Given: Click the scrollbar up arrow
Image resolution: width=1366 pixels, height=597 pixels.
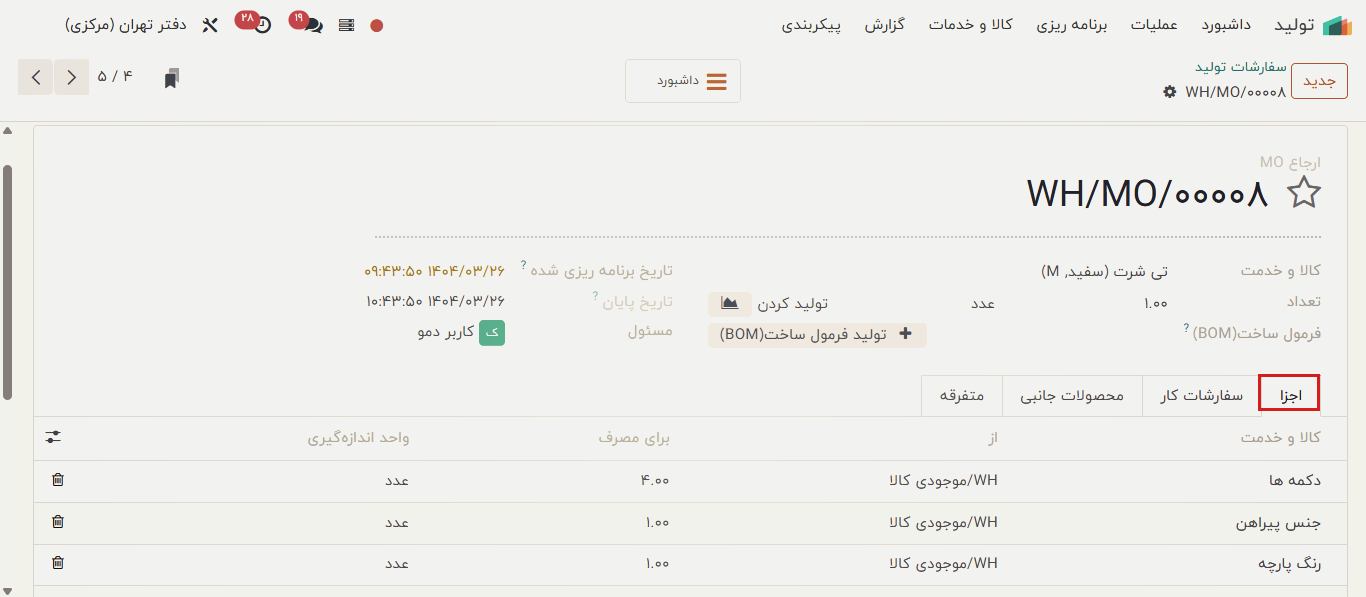Looking at the screenshot, I should click(x=8, y=131).
